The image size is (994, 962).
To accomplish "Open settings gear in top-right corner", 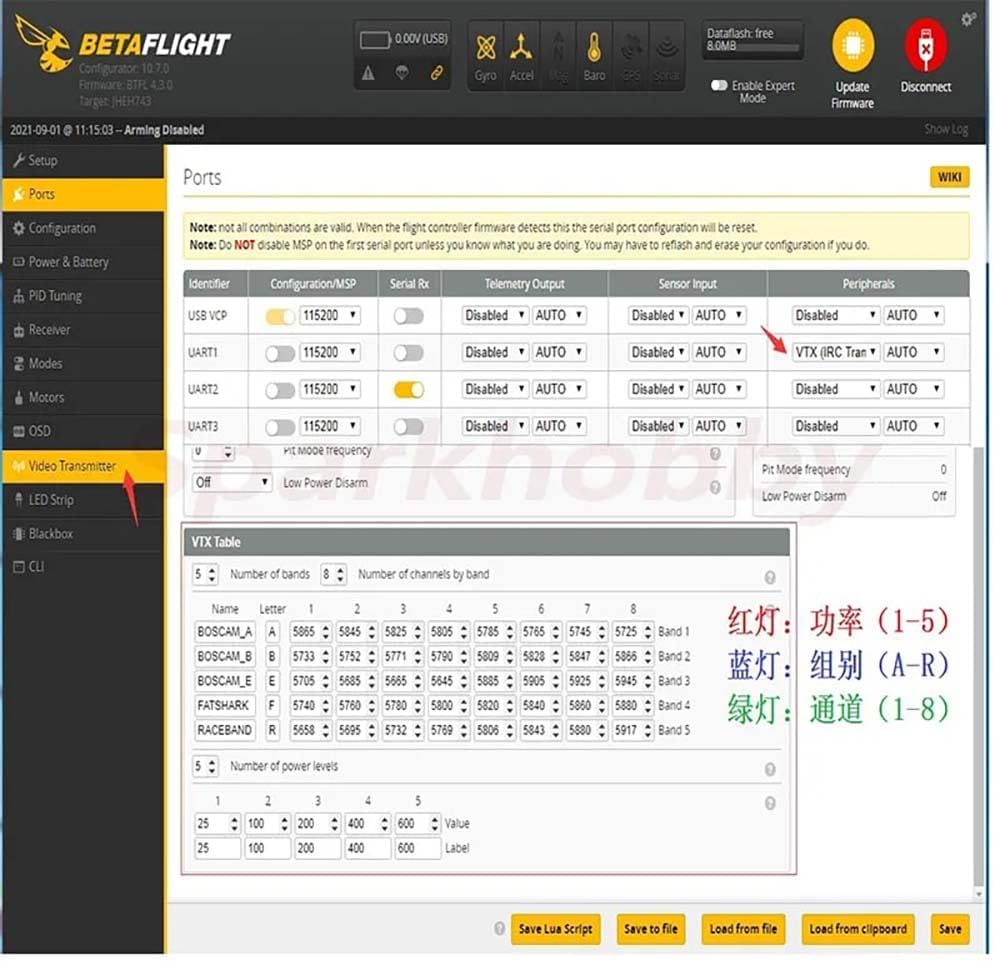I will (x=968, y=19).
